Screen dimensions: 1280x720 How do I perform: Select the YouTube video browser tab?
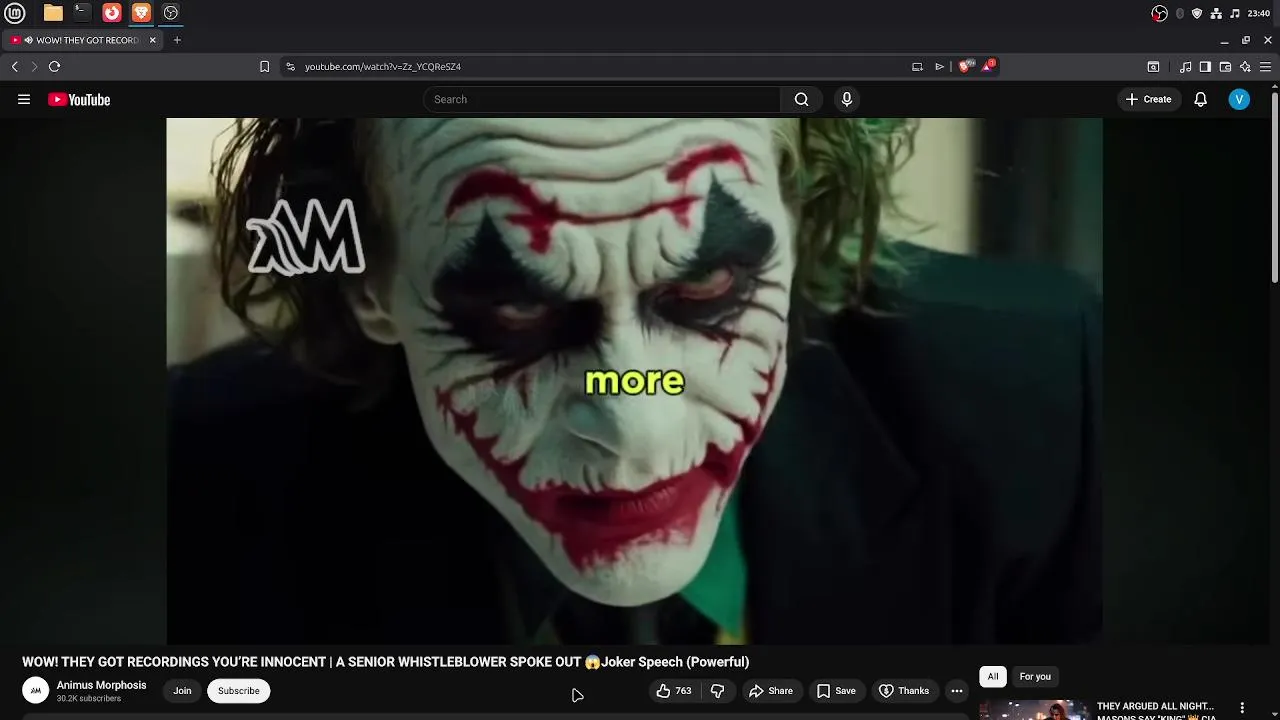[x=83, y=40]
